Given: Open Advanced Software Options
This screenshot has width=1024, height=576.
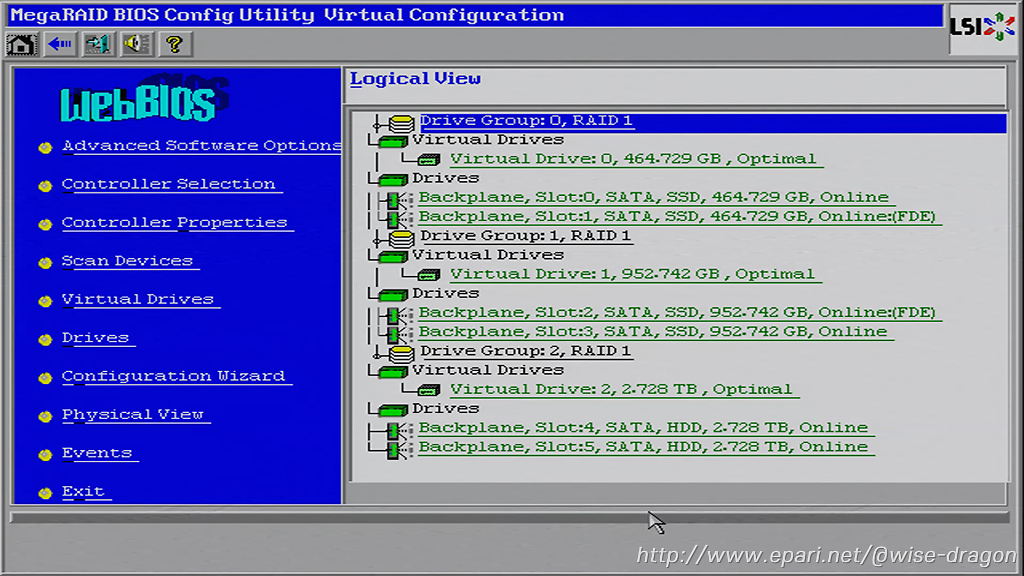Looking at the screenshot, I should pos(201,146).
